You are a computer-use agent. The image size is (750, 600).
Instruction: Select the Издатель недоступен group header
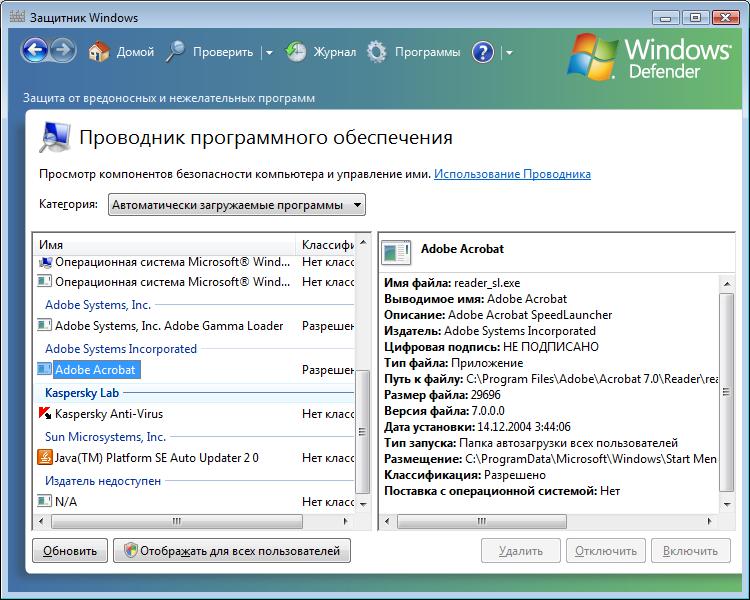pyautogui.click(x=103, y=481)
